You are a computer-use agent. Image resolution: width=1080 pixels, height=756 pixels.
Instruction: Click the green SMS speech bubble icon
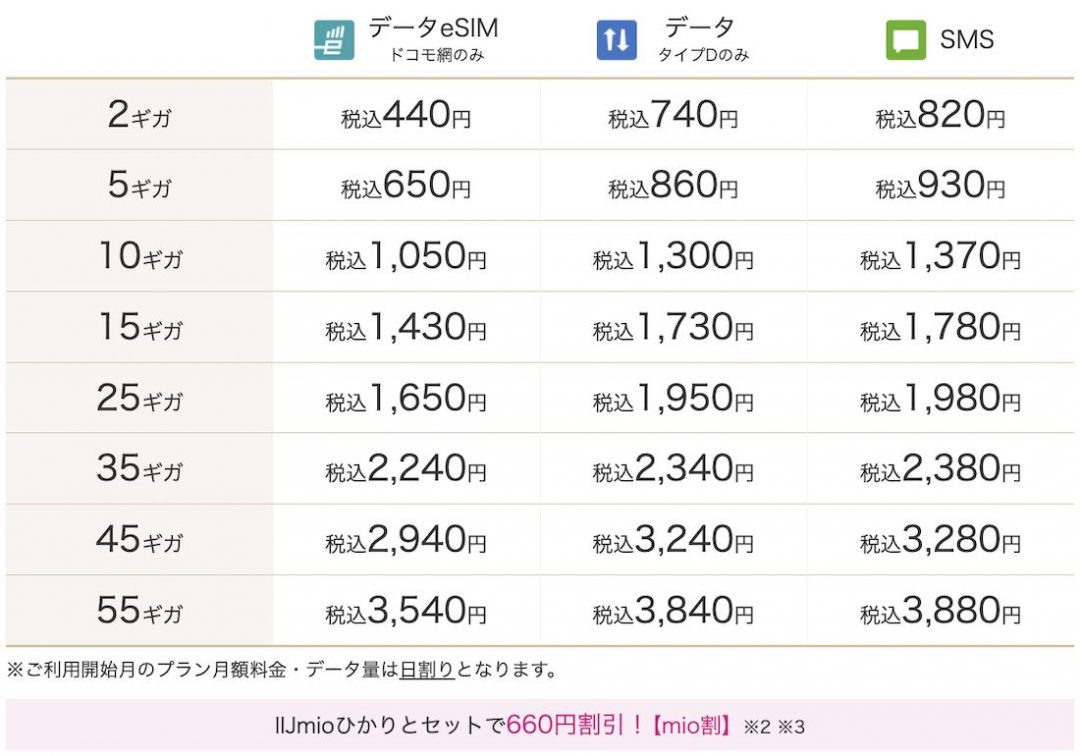905,40
